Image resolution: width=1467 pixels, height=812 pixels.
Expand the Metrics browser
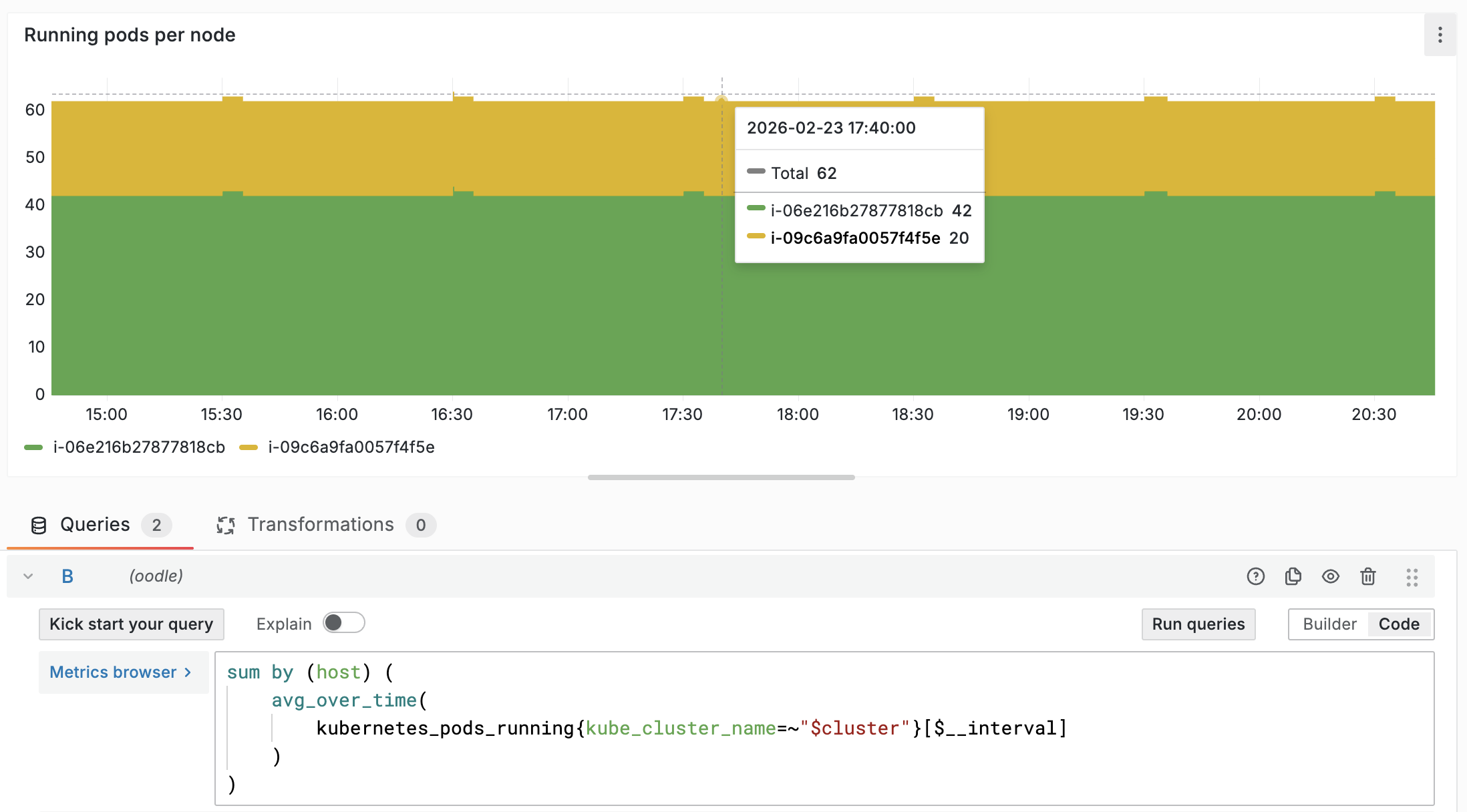click(x=121, y=672)
